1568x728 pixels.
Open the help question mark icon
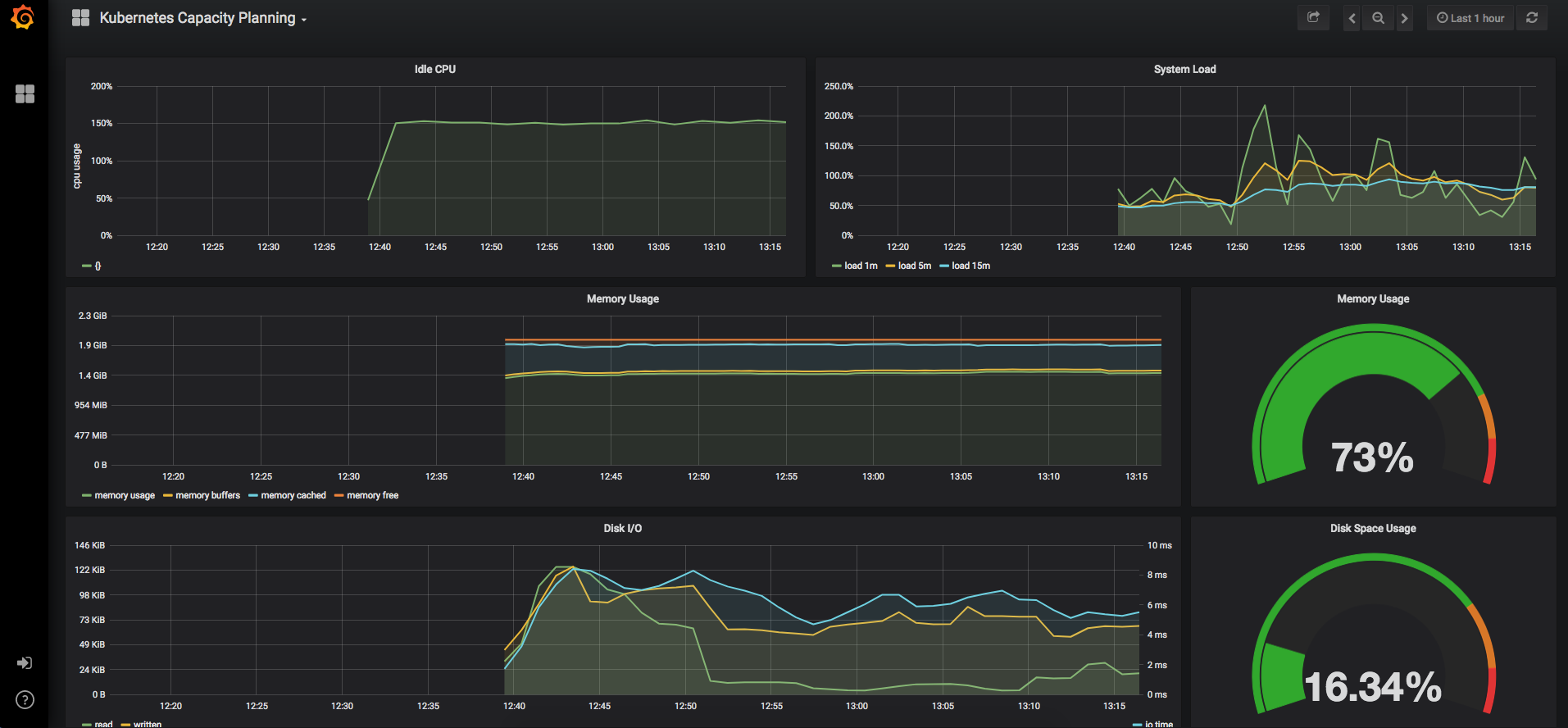(x=25, y=699)
